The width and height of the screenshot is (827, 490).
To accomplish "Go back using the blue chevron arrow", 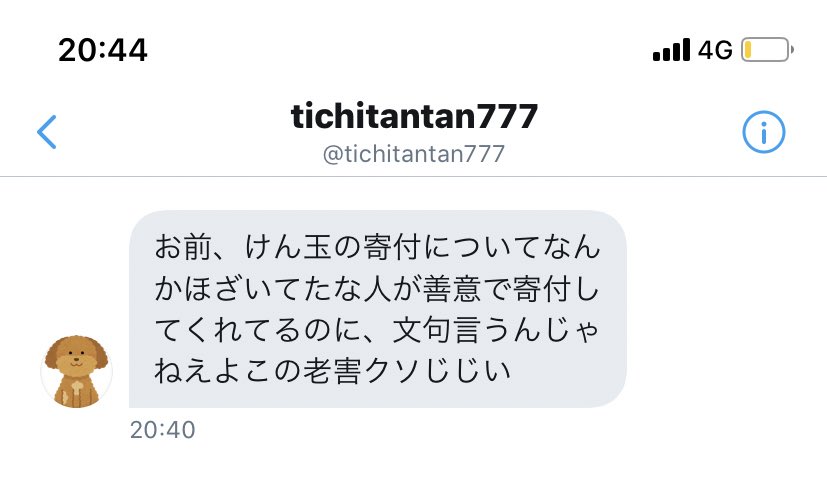I will pos(46,132).
